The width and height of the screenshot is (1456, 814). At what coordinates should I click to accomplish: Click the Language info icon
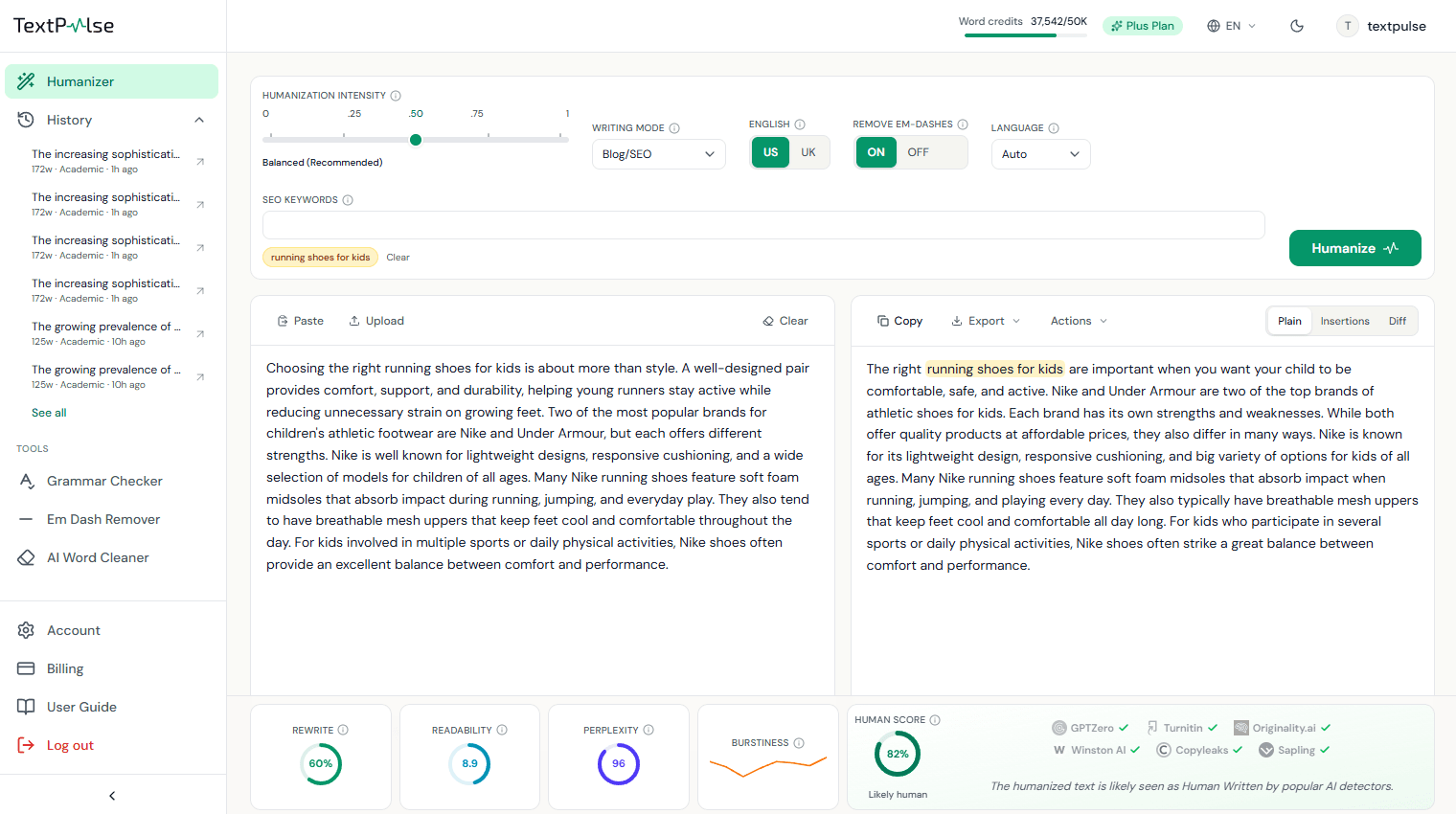tap(1054, 128)
